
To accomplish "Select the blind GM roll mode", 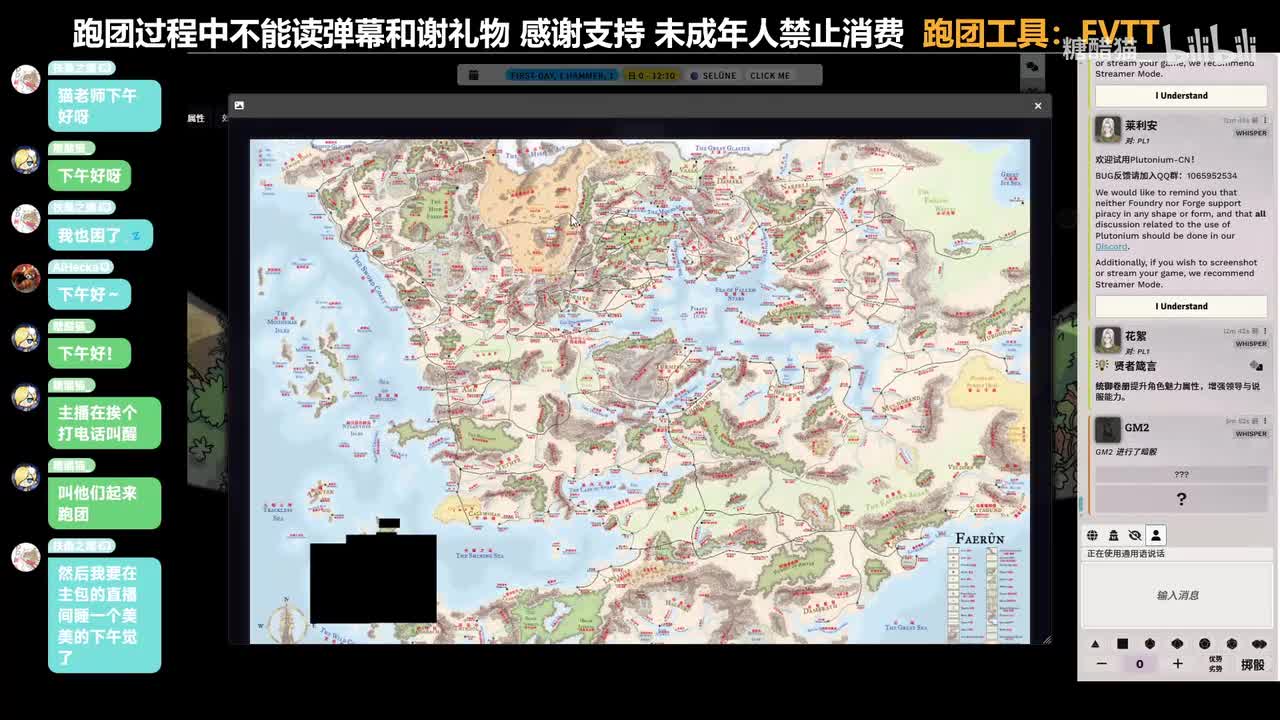I will click(x=1134, y=536).
